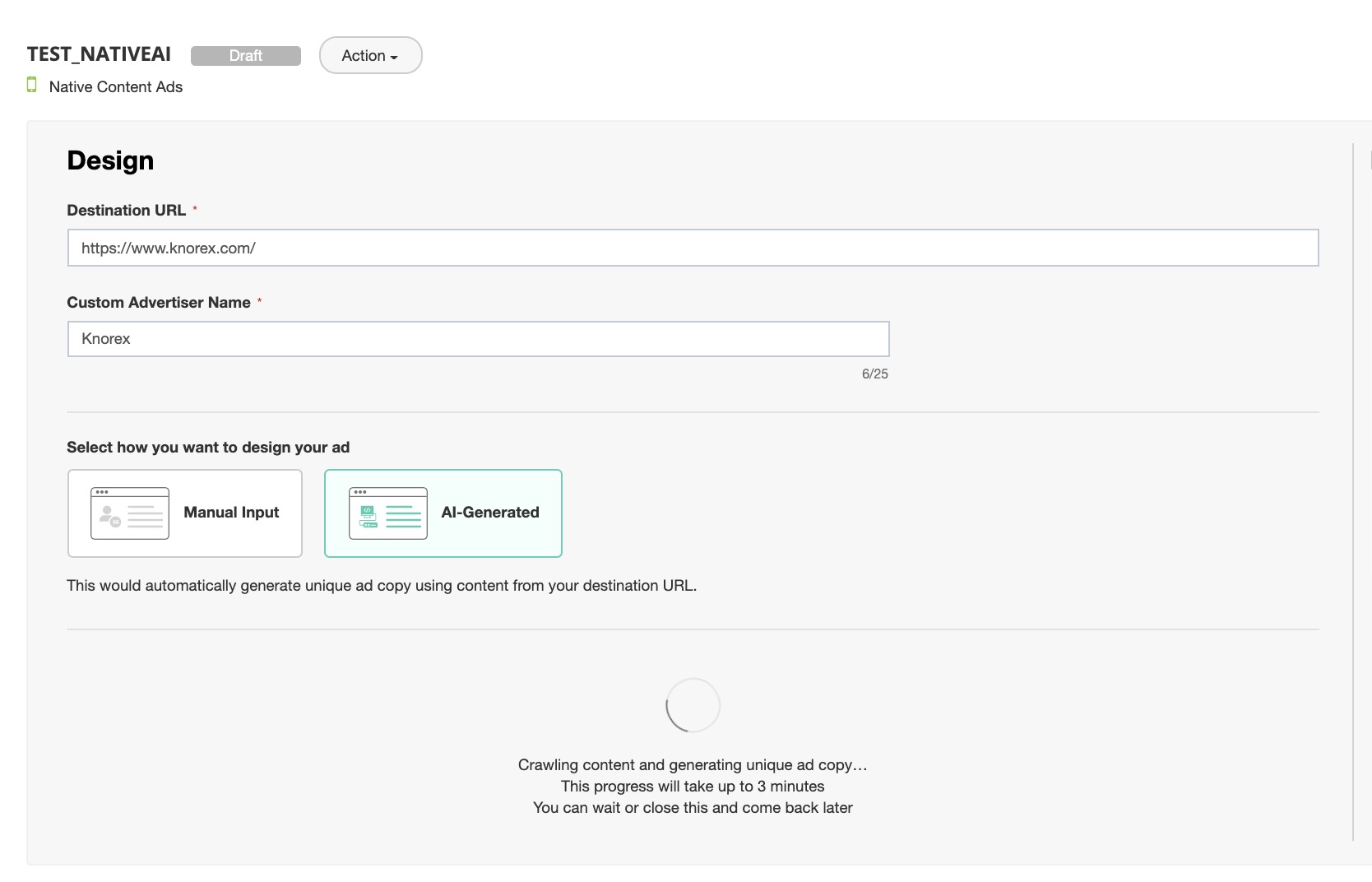Screen dimensions: 1372x882
Task: Click the 6/25 character counter
Action: pos(874,374)
